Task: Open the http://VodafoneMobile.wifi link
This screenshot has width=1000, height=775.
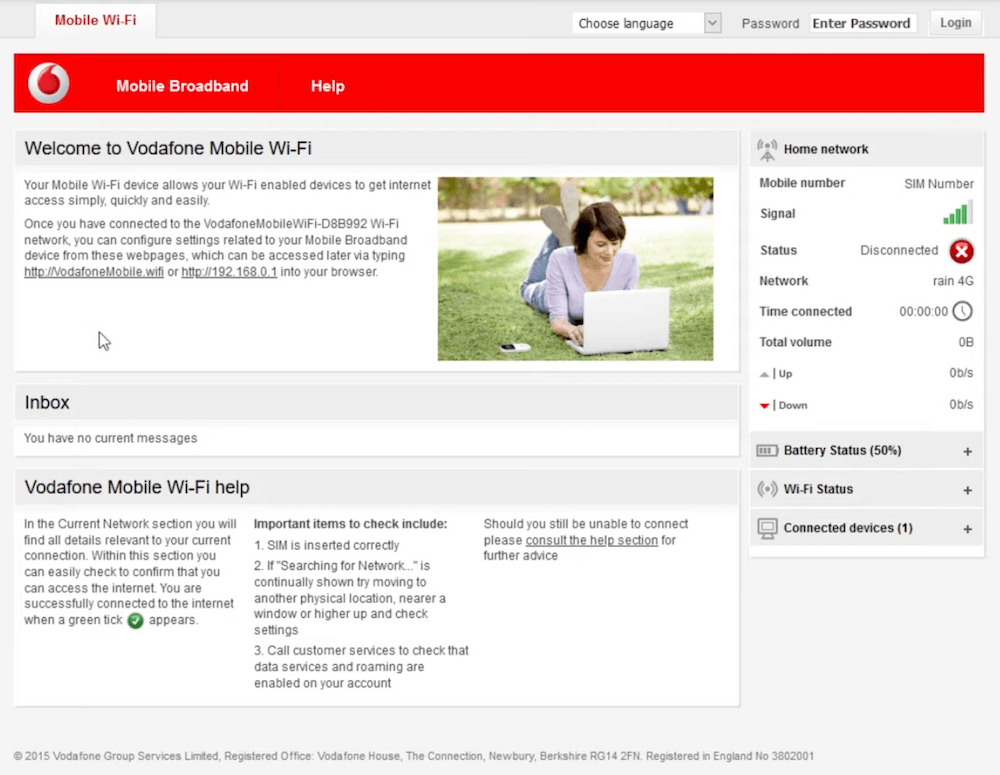Action: (x=94, y=272)
